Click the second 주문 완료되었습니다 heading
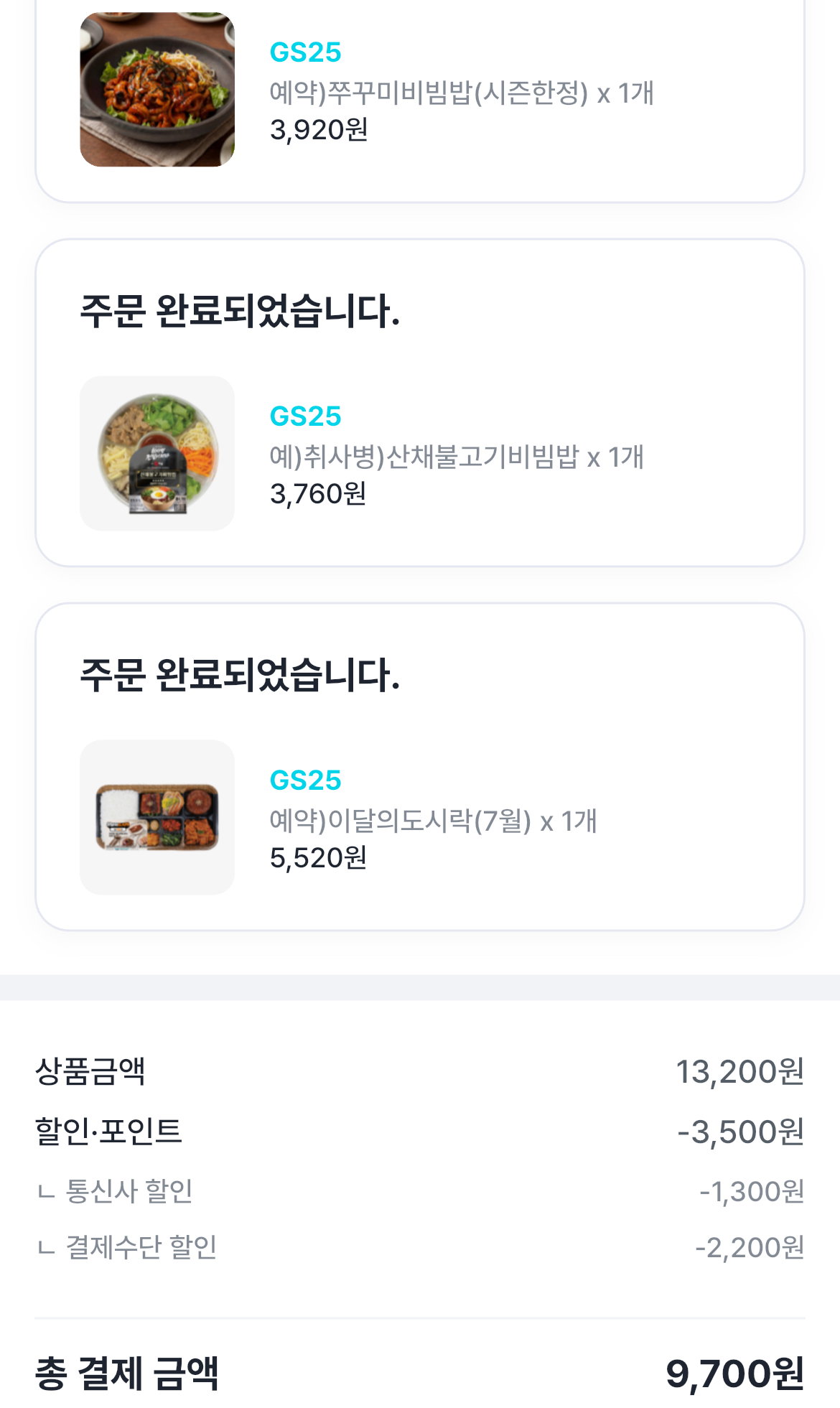Image resolution: width=840 pixels, height=1408 pixels. (x=240, y=312)
